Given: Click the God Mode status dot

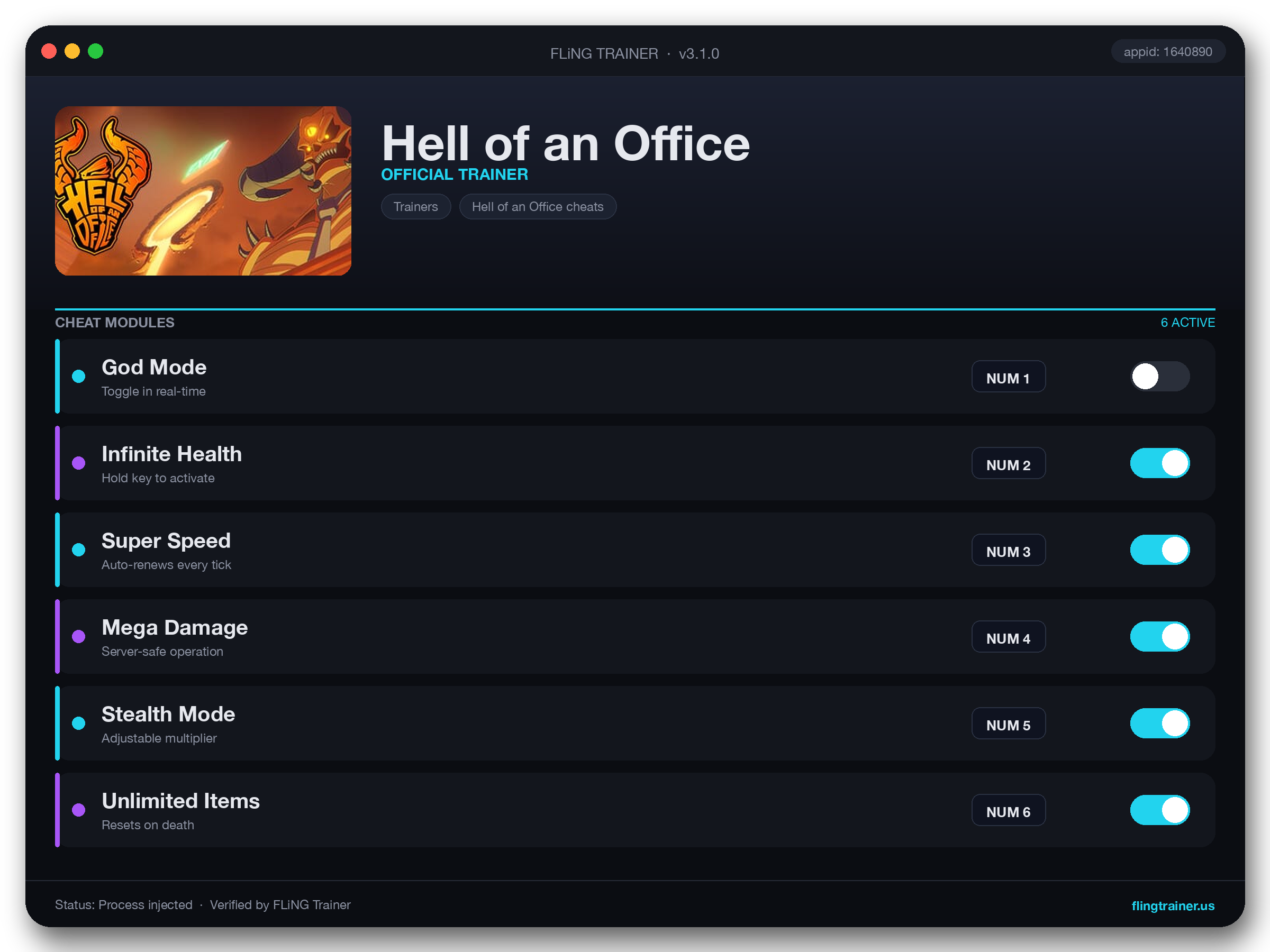Looking at the screenshot, I should pyautogui.click(x=79, y=377).
